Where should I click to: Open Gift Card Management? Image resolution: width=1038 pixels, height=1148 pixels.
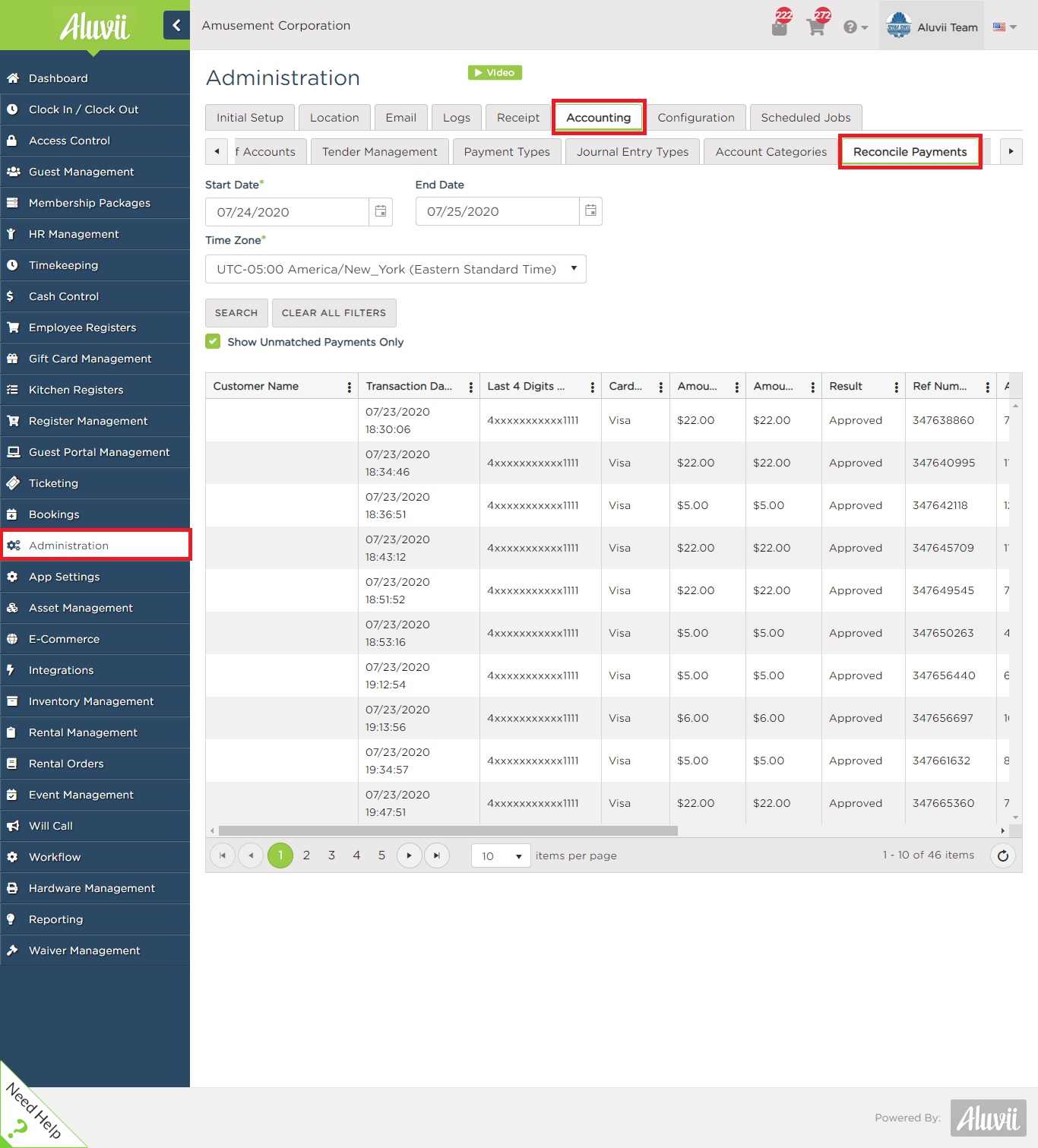point(89,359)
